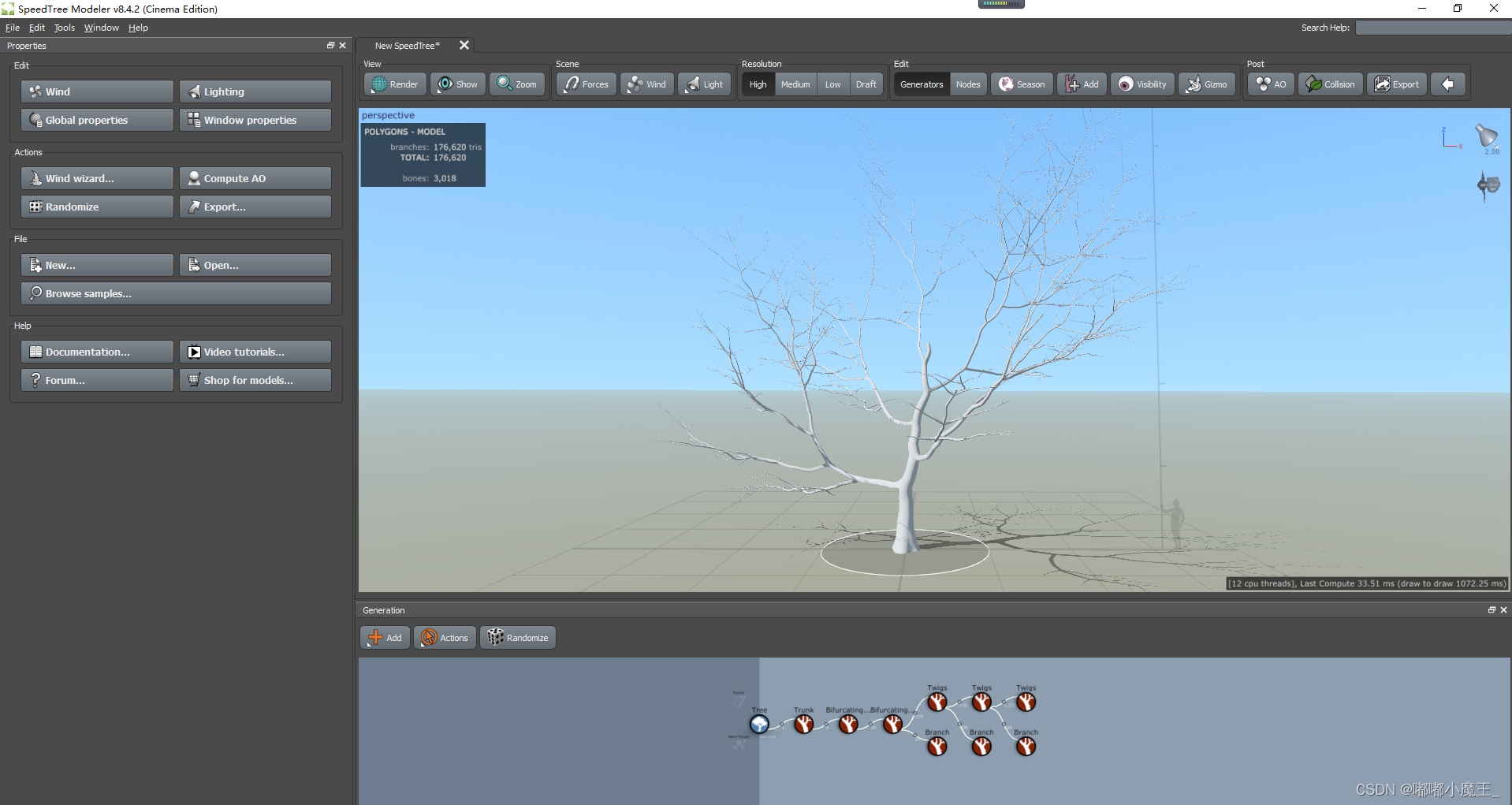
Task: Select Low resolution
Action: coord(832,84)
